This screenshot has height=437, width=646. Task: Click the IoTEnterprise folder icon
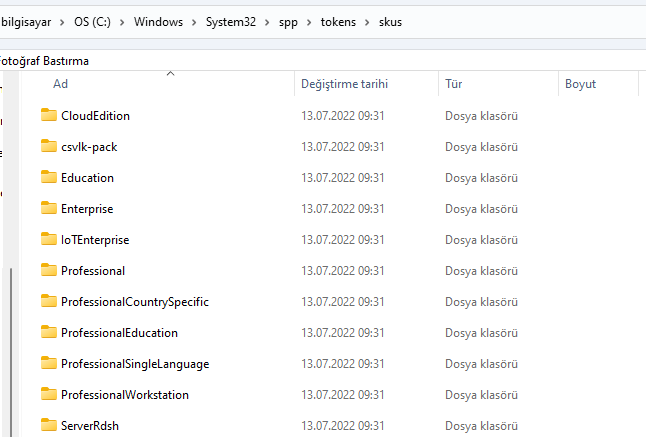pos(49,239)
